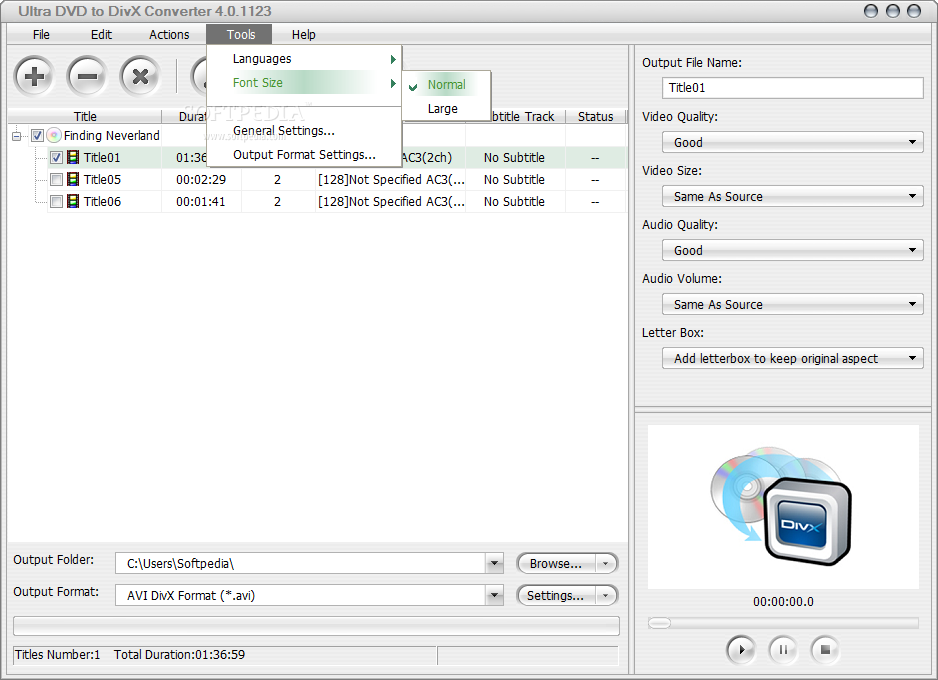Click the audio track cell in Title06 row
The image size is (938, 680).
pyautogui.click(x=391, y=202)
